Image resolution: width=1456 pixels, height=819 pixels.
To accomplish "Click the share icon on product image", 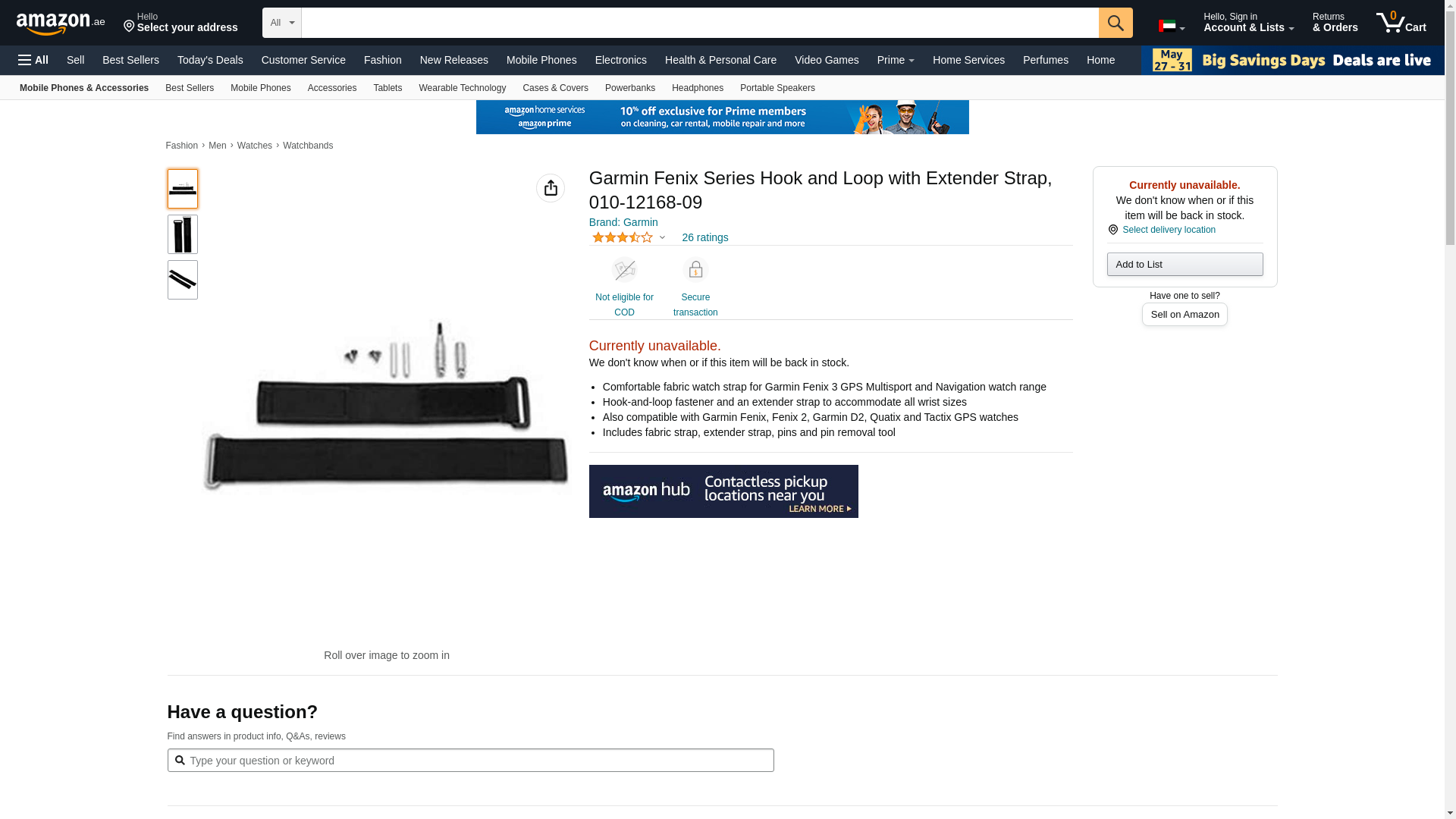I will point(550,188).
